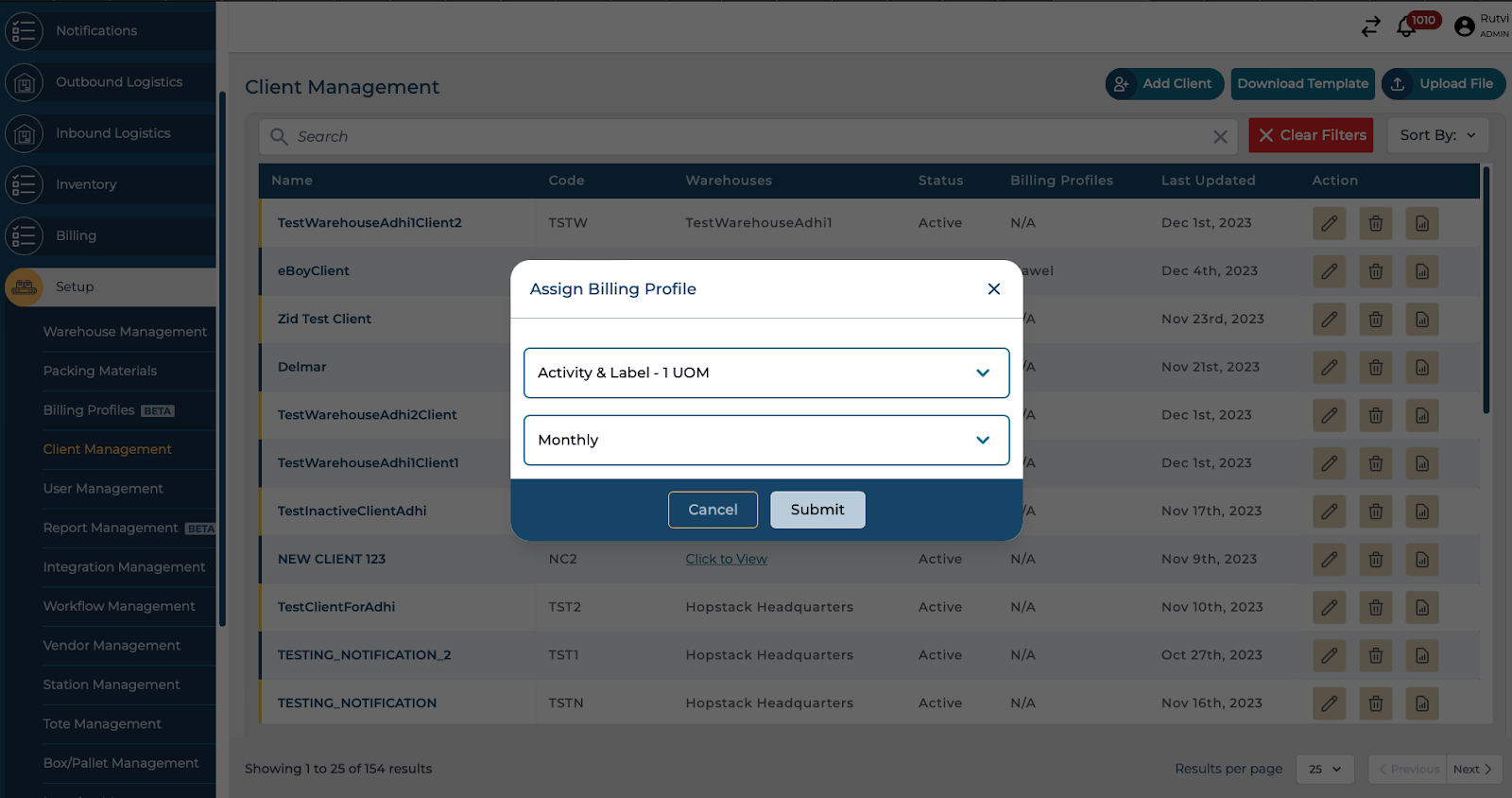The width and height of the screenshot is (1512, 798).
Task: Open Billing Profiles in the Setup menu
Action: point(89,410)
